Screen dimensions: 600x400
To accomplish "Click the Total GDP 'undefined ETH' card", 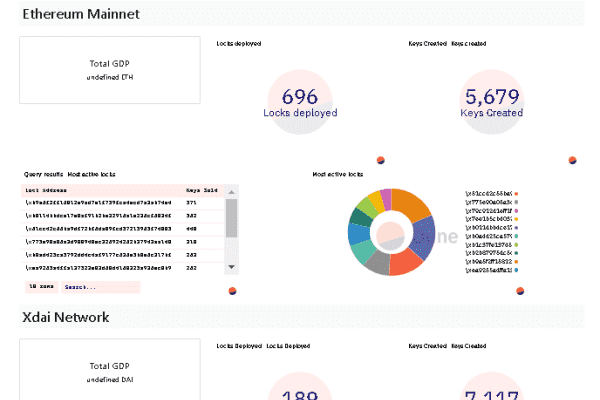I will click(110, 70).
